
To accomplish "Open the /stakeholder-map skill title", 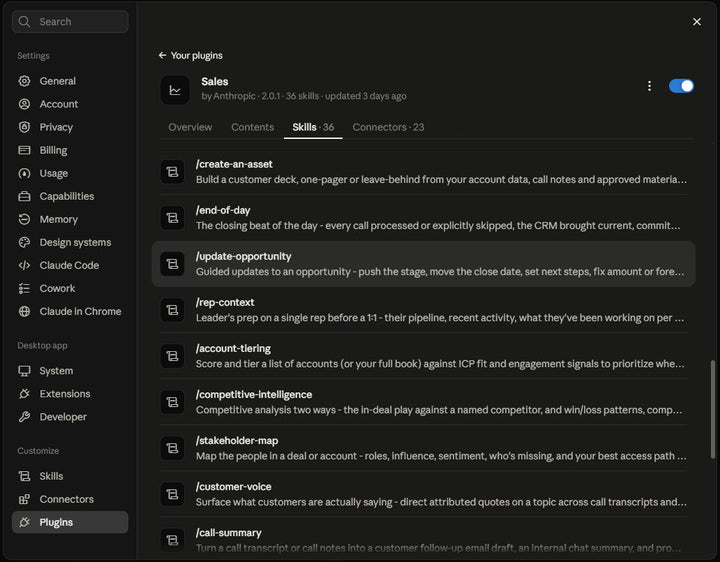I will [x=237, y=441].
